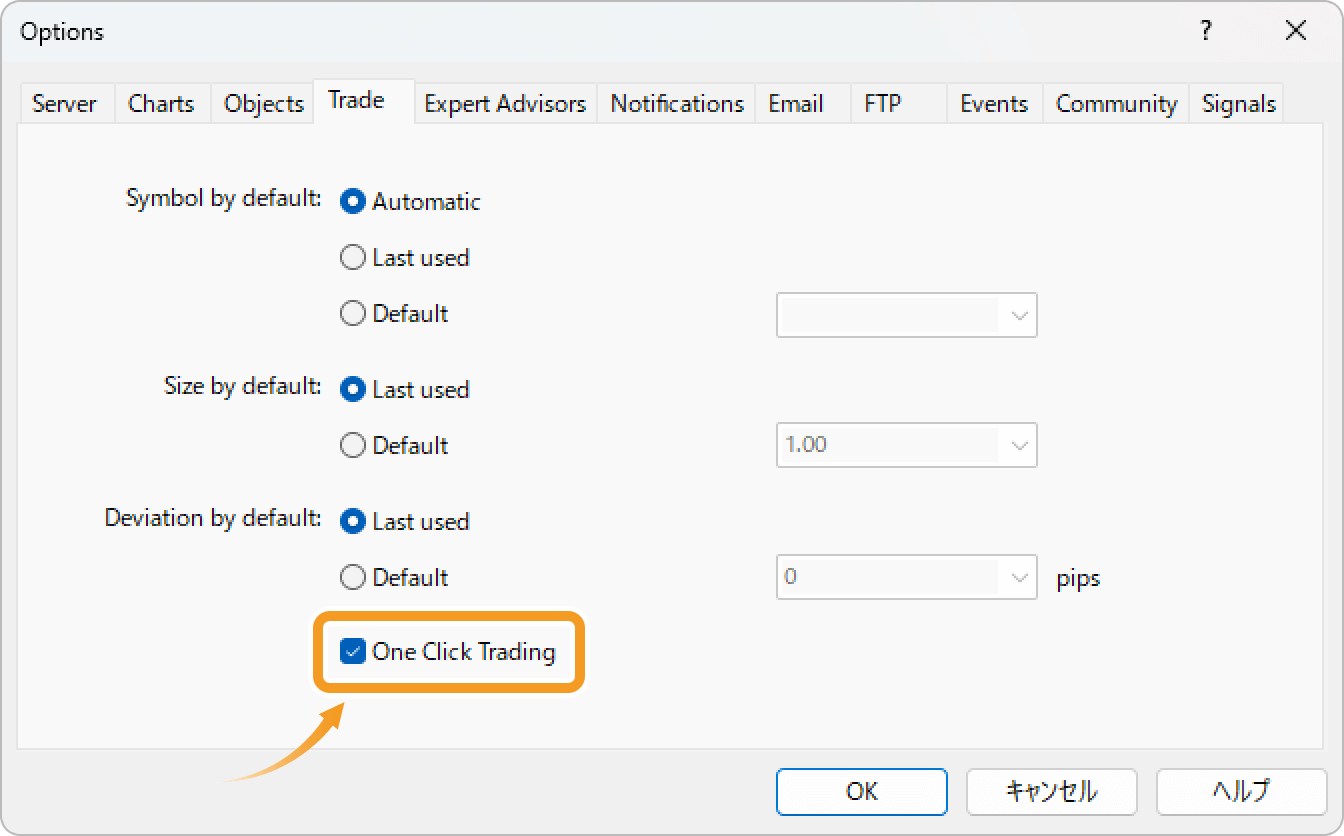
Task: Open the Email tab
Action: click(794, 103)
